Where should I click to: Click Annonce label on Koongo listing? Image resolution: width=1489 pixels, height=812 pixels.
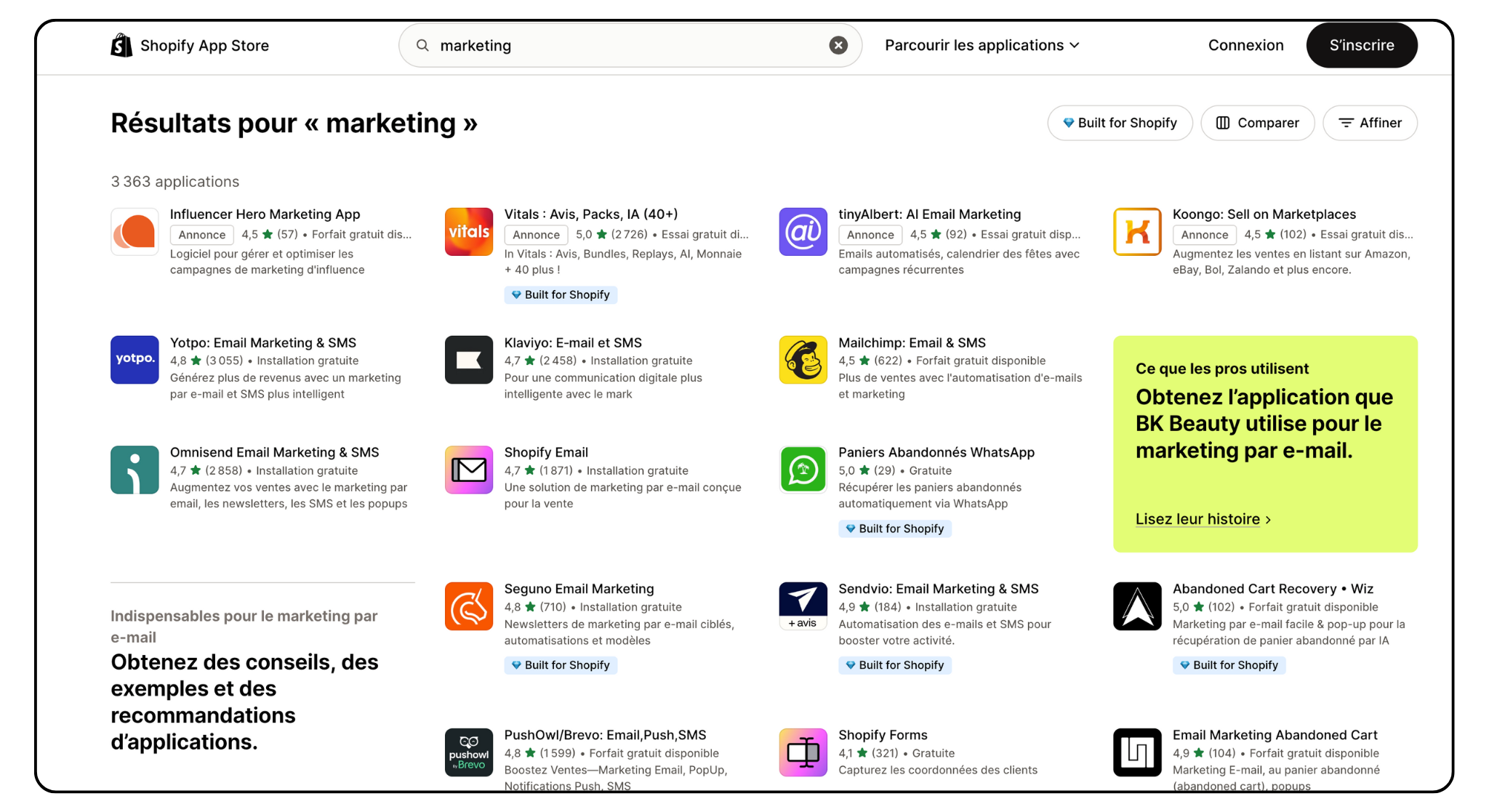click(1205, 235)
